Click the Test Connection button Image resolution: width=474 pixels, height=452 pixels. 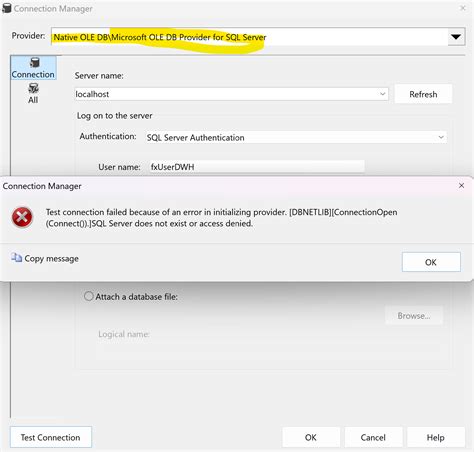[x=51, y=437]
